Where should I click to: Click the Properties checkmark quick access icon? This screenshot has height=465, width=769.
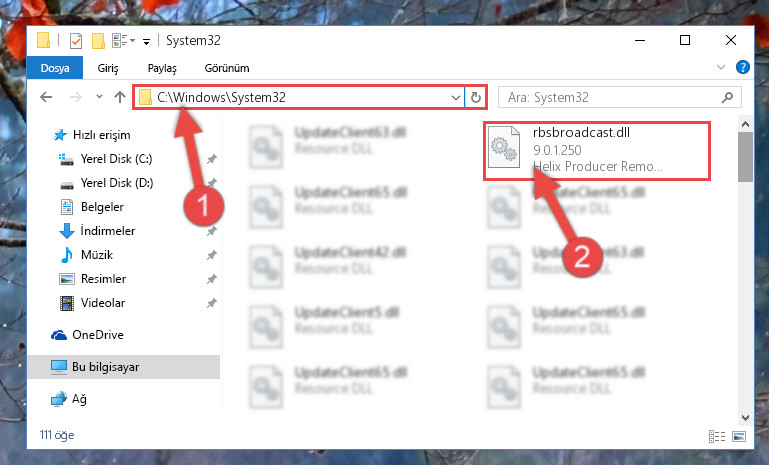(x=76, y=41)
